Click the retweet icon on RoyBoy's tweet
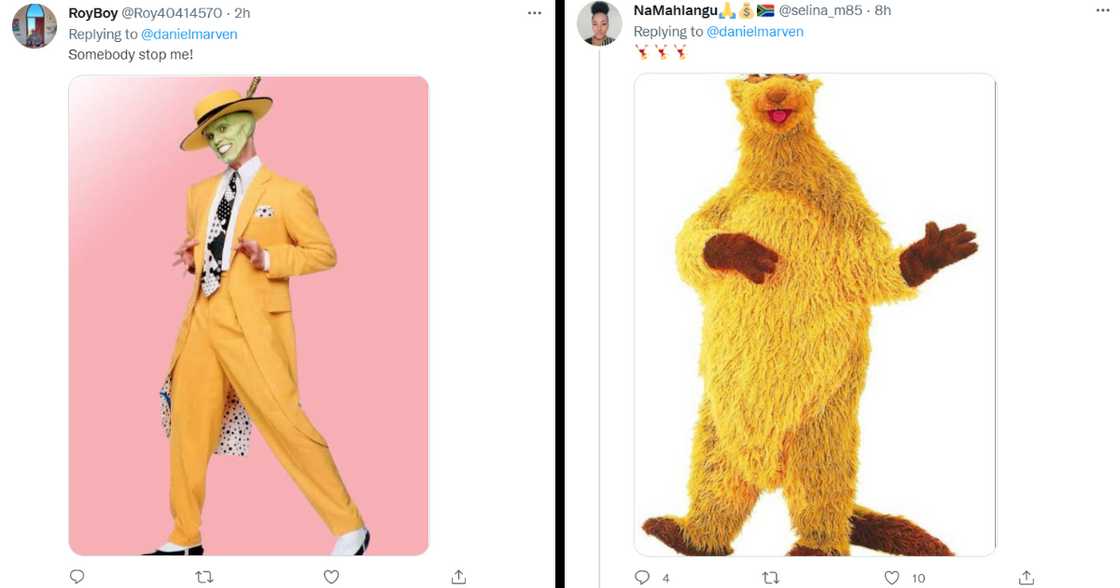The width and height of the screenshot is (1120, 588). coord(204,576)
